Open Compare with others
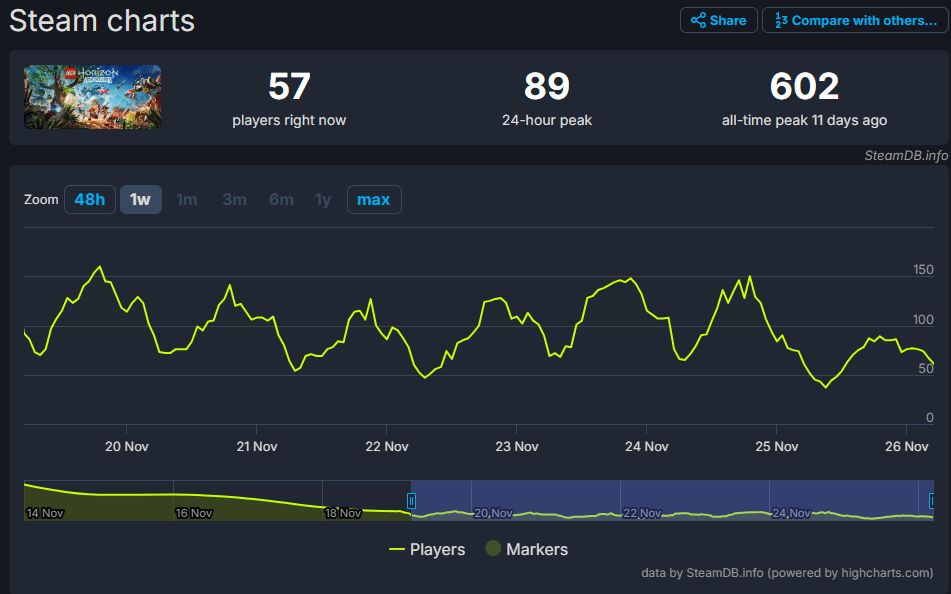This screenshot has height=594, width=951. click(x=854, y=20)
